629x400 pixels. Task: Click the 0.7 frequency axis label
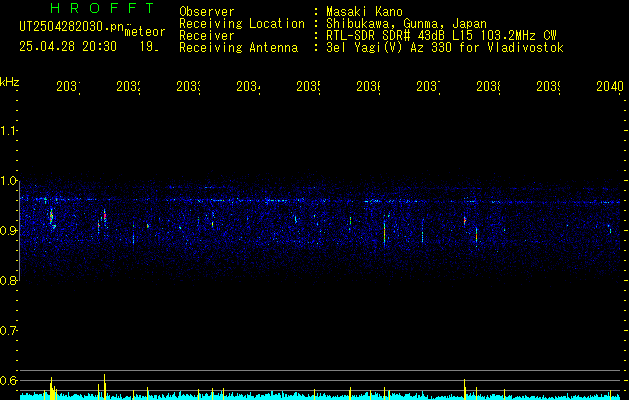tap(8, 331)
